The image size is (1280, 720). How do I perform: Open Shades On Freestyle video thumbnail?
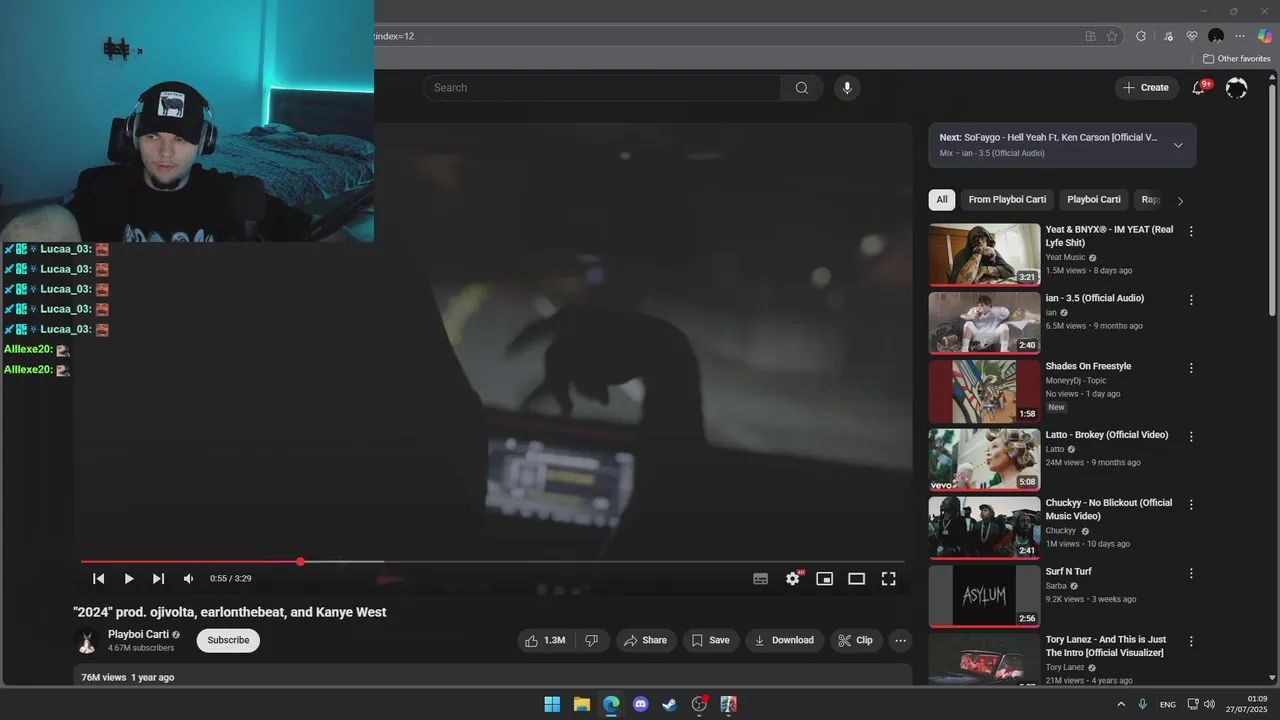(x=985, y=392)
